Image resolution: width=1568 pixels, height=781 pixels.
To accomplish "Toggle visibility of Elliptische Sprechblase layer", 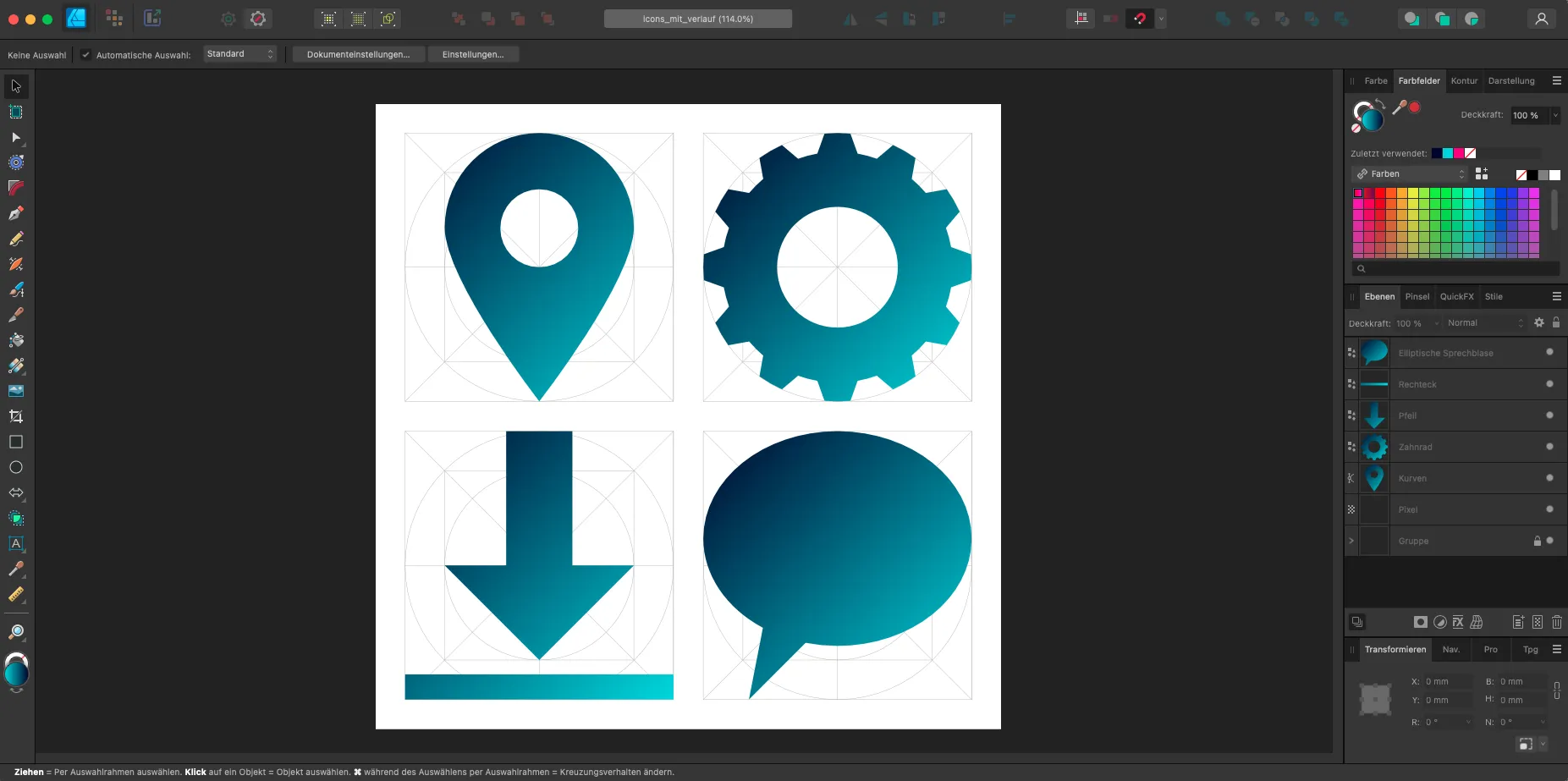I will point(1549,352).
